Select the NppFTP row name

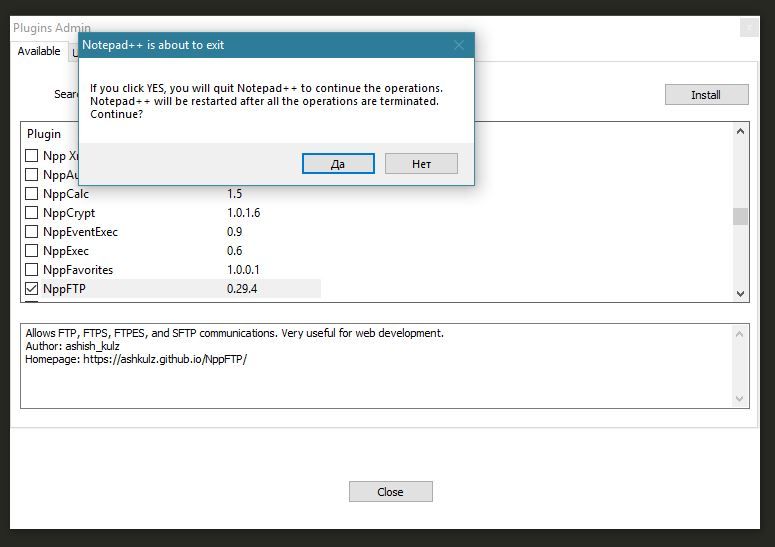[x=64, y=289]
